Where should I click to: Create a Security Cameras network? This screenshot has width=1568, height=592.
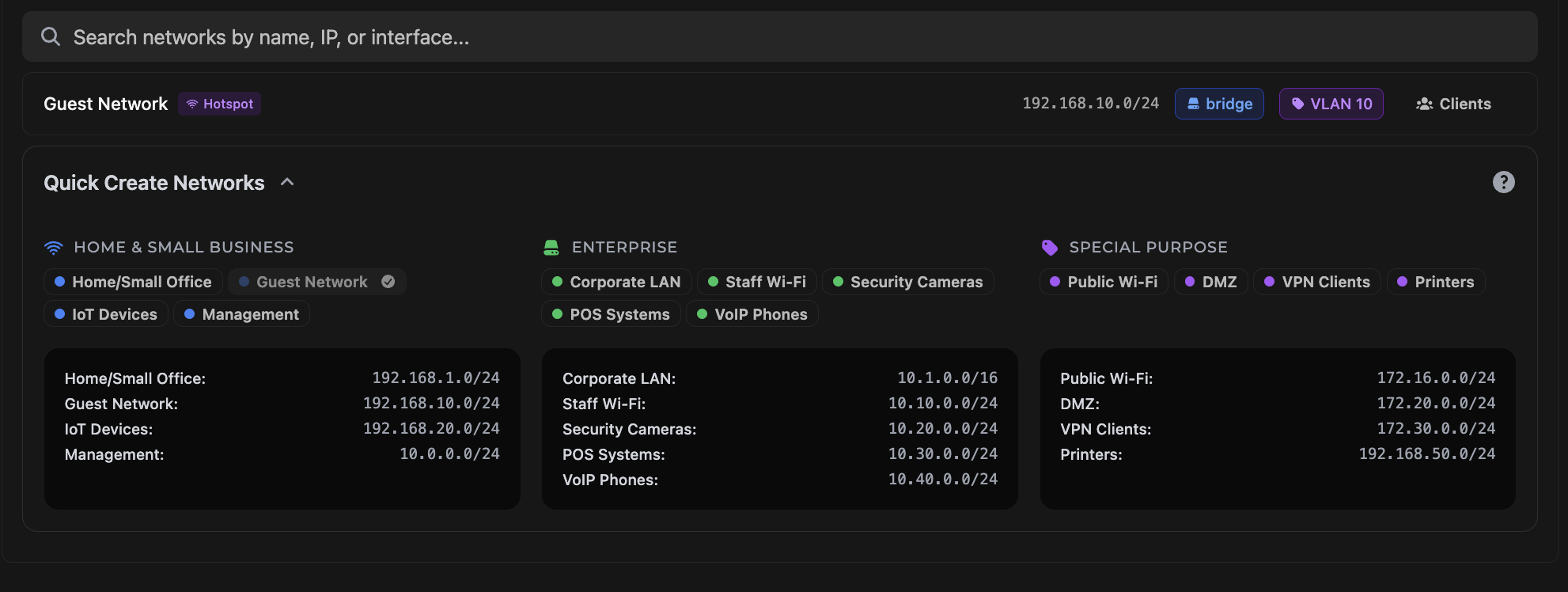[x=907, y=282]
